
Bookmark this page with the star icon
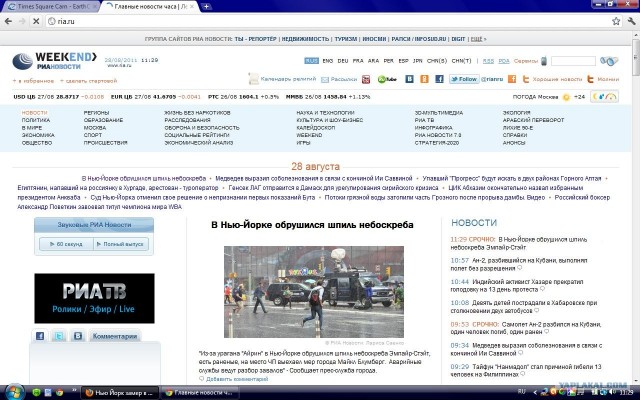click(616, 21)
